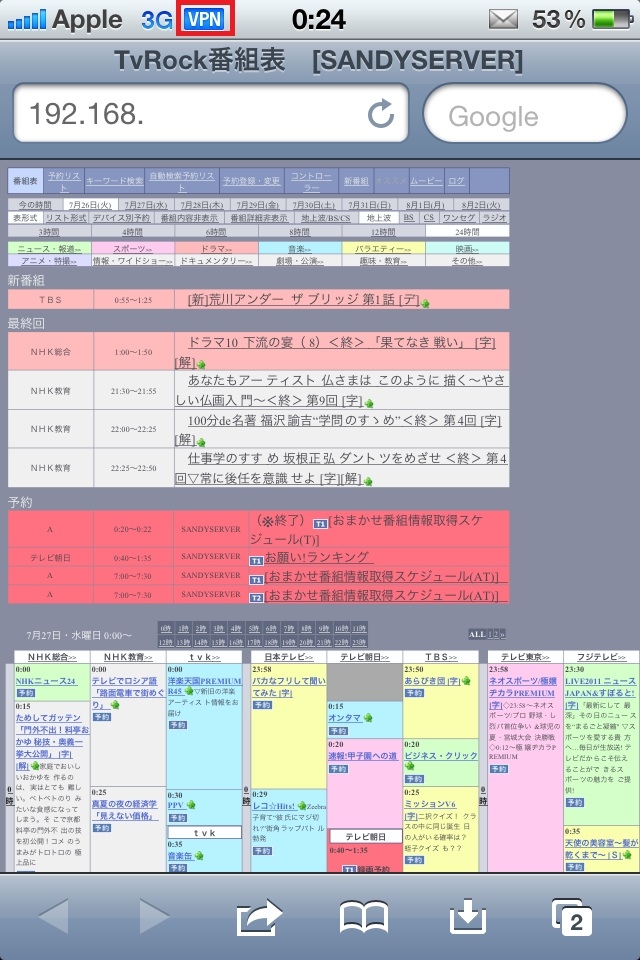Click green icon after 仕事学のすすめ [解]
This screenshot has height=960, width=640.
pyautogui.click(x=368, y=481)
